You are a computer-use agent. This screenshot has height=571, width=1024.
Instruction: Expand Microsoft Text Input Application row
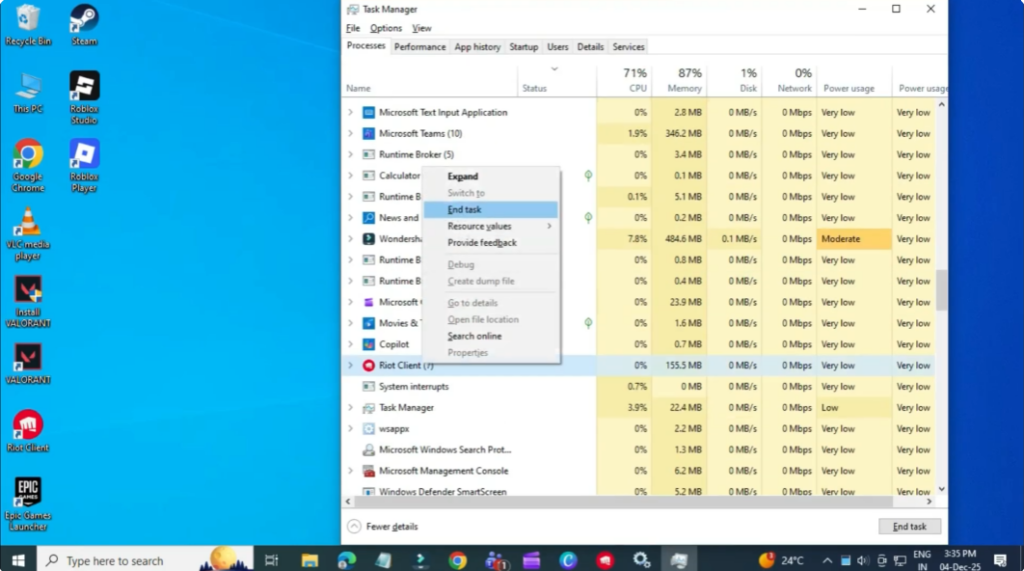350,112
